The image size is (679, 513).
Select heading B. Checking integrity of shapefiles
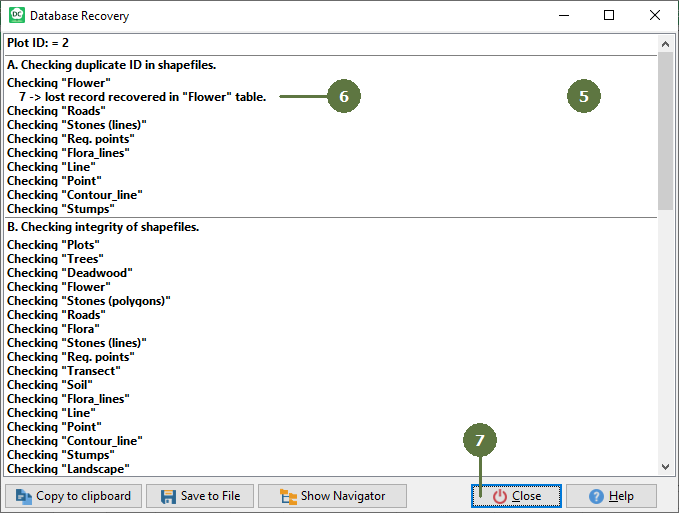coord(103,228)
